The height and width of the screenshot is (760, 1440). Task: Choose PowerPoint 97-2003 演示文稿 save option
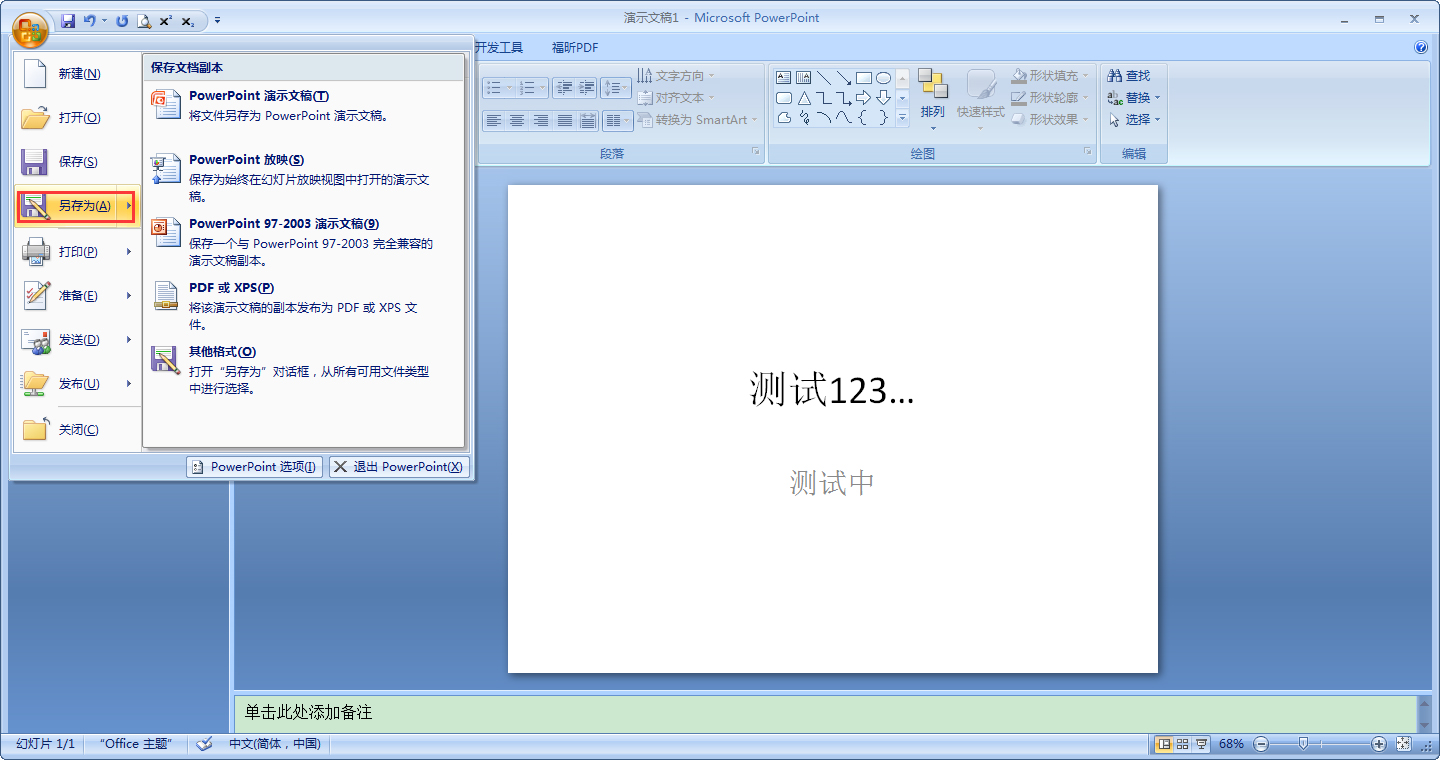281,222
